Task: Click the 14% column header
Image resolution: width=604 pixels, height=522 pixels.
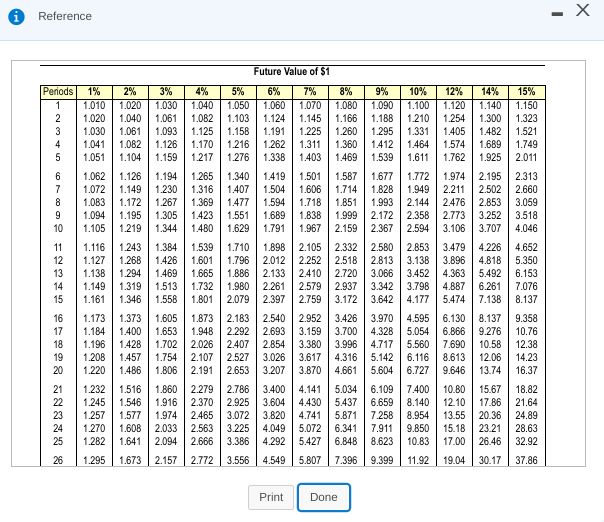Action: click(x=490, y=92)
